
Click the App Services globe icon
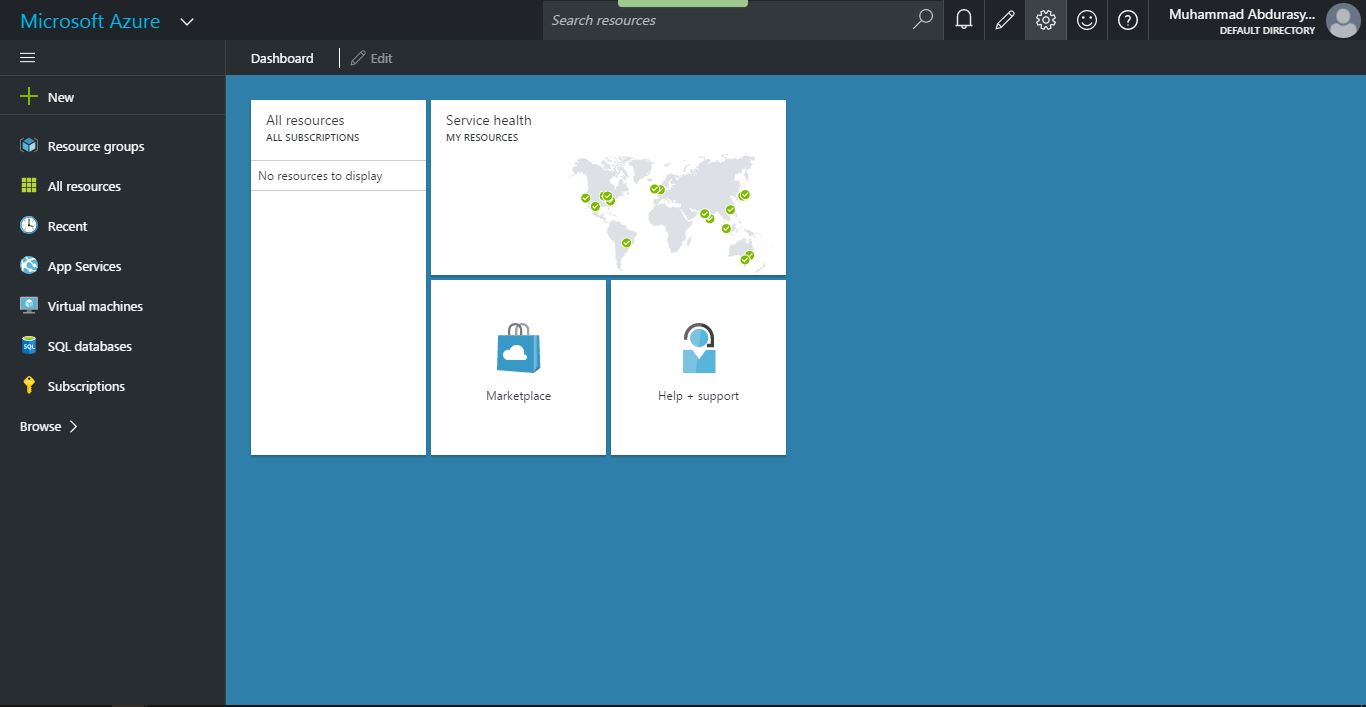pos(29,266)
